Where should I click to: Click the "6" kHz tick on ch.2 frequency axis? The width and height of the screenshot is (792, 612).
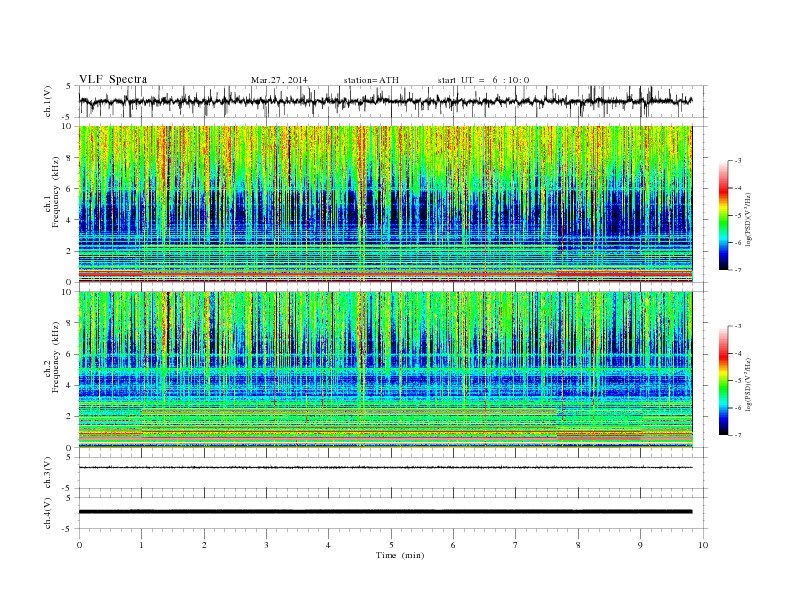click(70, 354)
